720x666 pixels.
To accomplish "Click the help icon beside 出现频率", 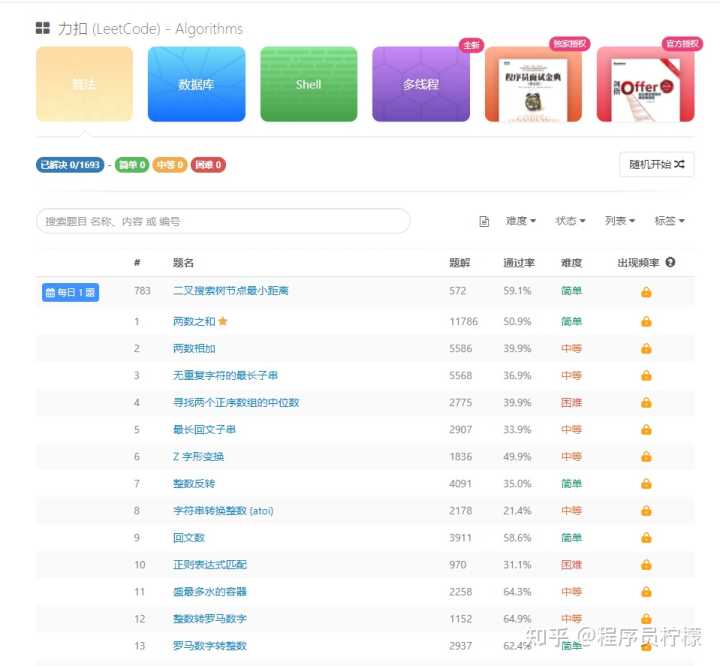I will 670,262.
